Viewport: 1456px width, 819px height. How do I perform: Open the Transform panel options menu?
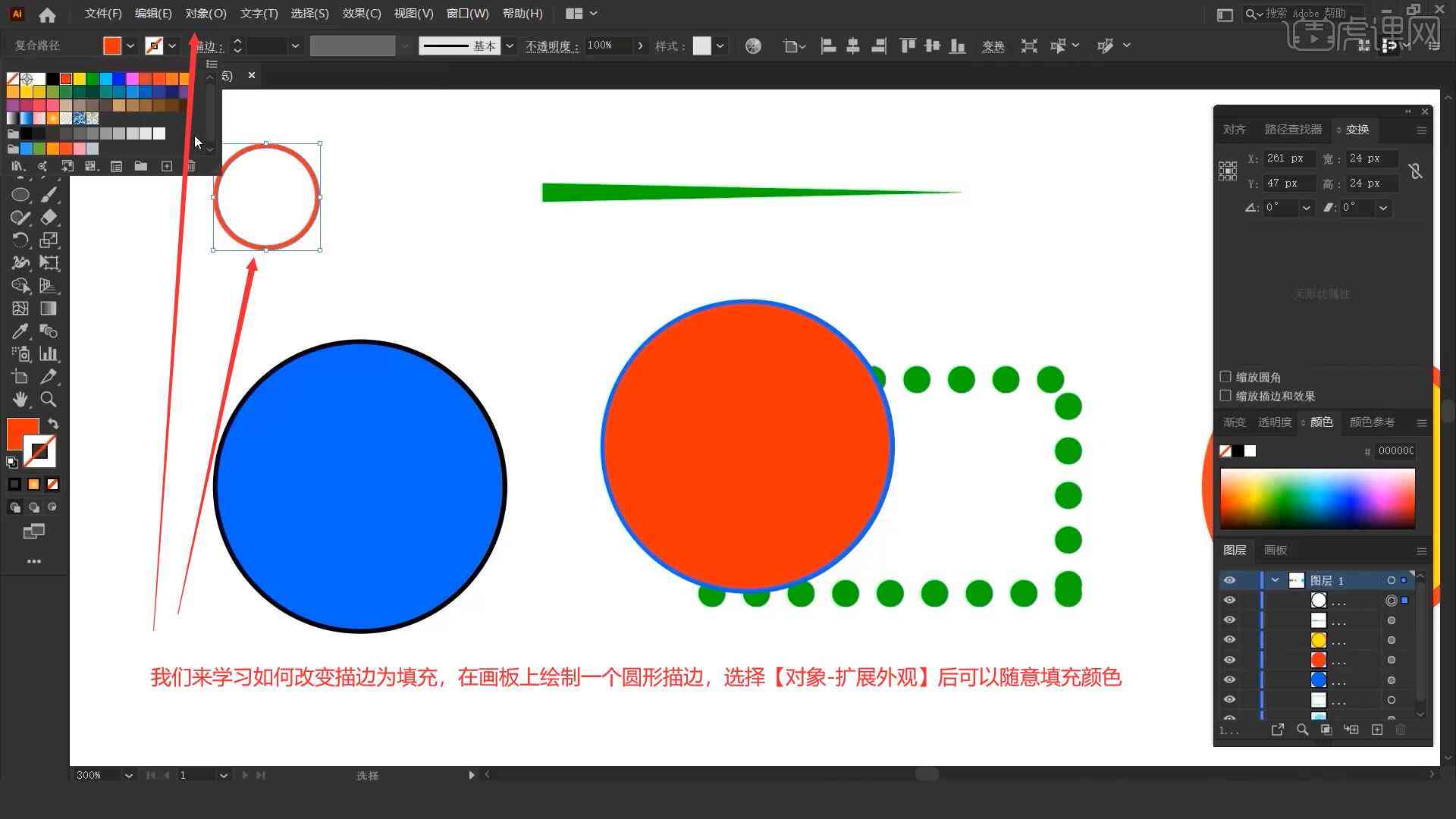pyautogui.click(x=1421, y=130)
